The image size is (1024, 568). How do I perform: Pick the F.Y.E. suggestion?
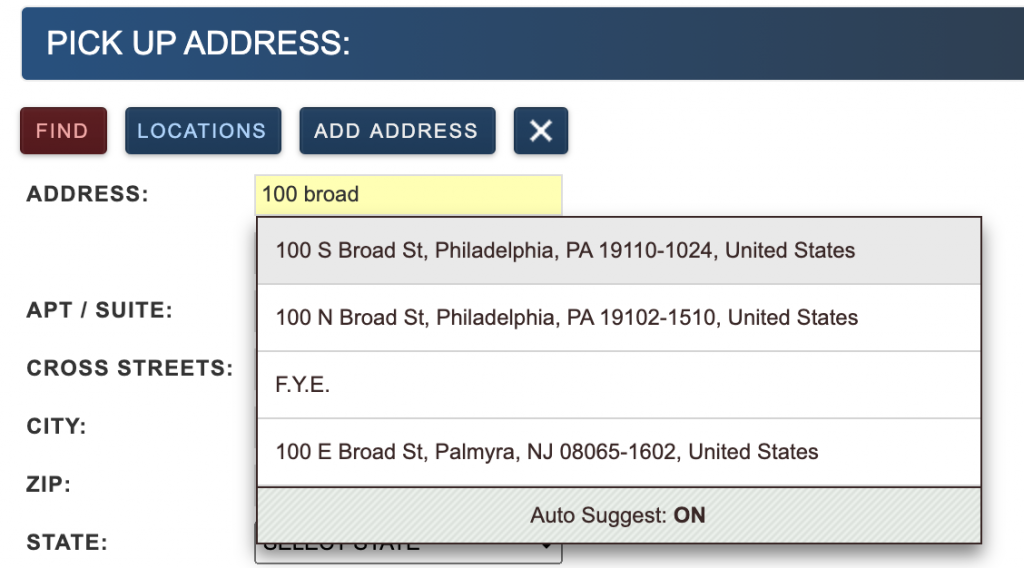tap(303, 385)
